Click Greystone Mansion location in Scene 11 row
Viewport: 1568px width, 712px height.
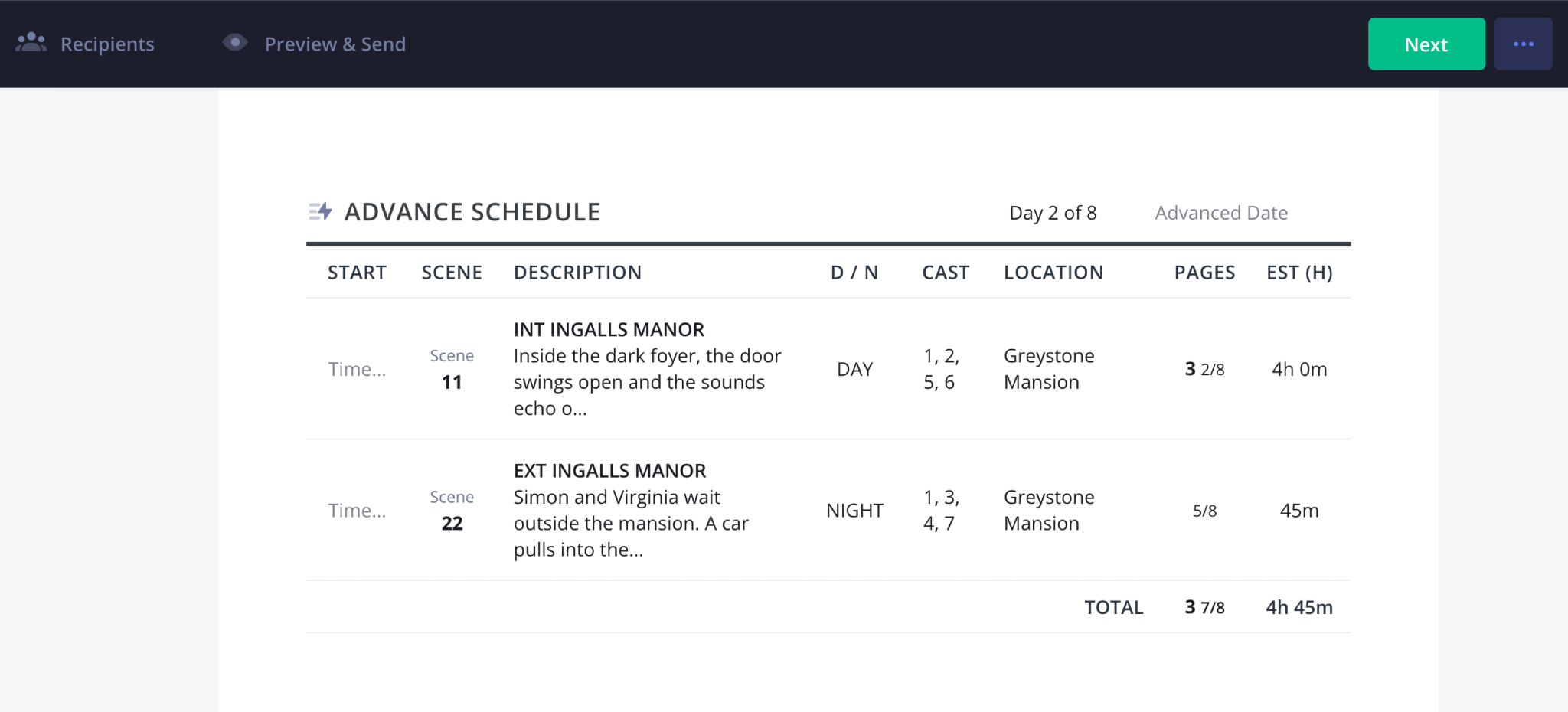click(x=1049, y=369)
